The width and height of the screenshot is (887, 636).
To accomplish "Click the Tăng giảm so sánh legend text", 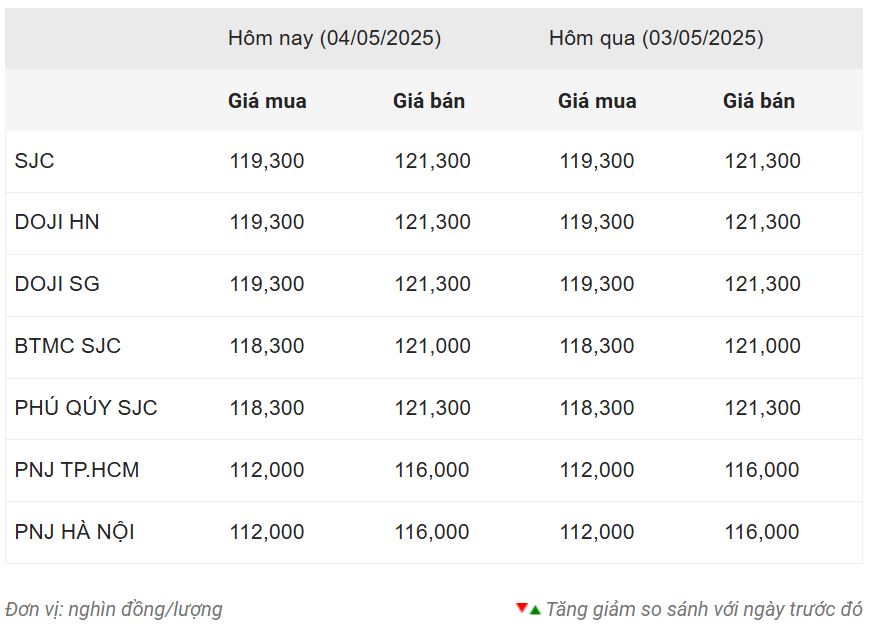I will 703,609.
